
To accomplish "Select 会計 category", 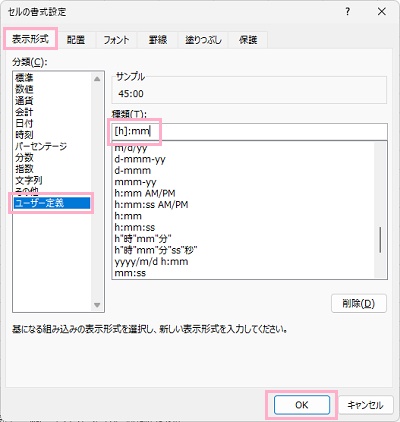I will pos(53,112).
